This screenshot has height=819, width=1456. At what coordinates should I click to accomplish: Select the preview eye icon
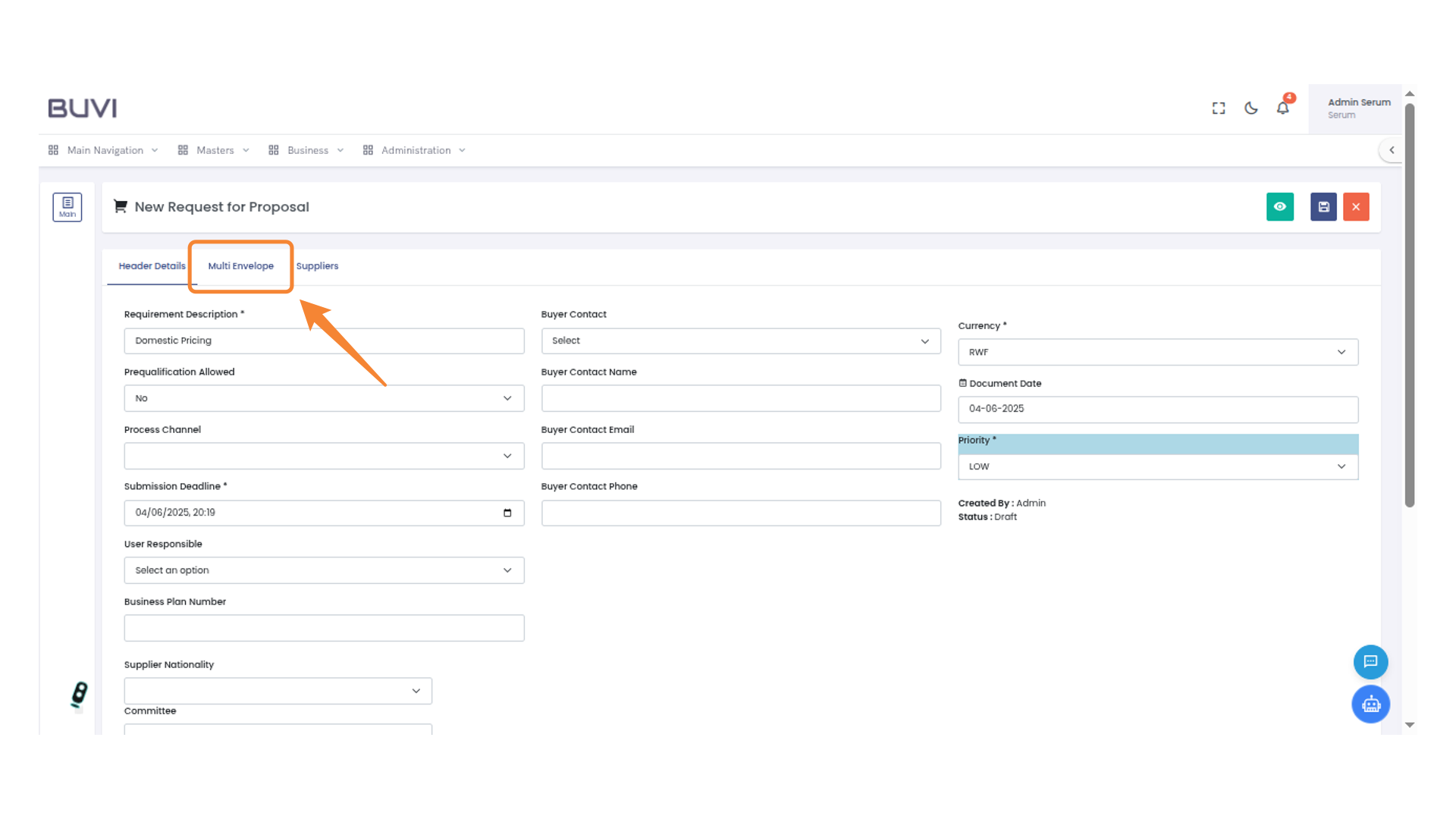click(x=1280, y=206)
